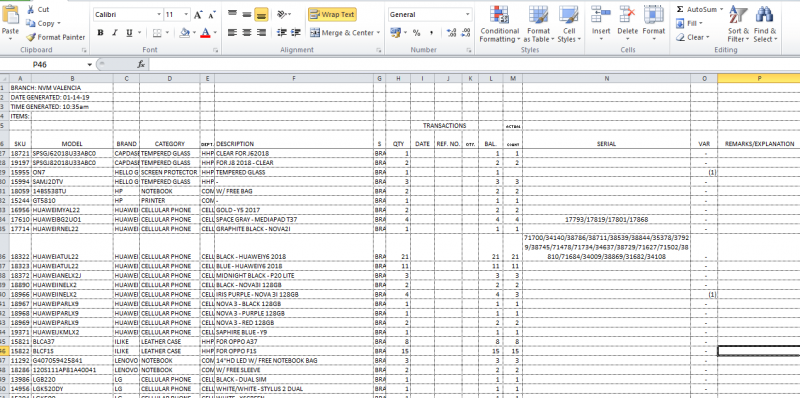The image size is (800, 398).
Task: Select the SERIAL header cell
Action: tap(607, 139)
